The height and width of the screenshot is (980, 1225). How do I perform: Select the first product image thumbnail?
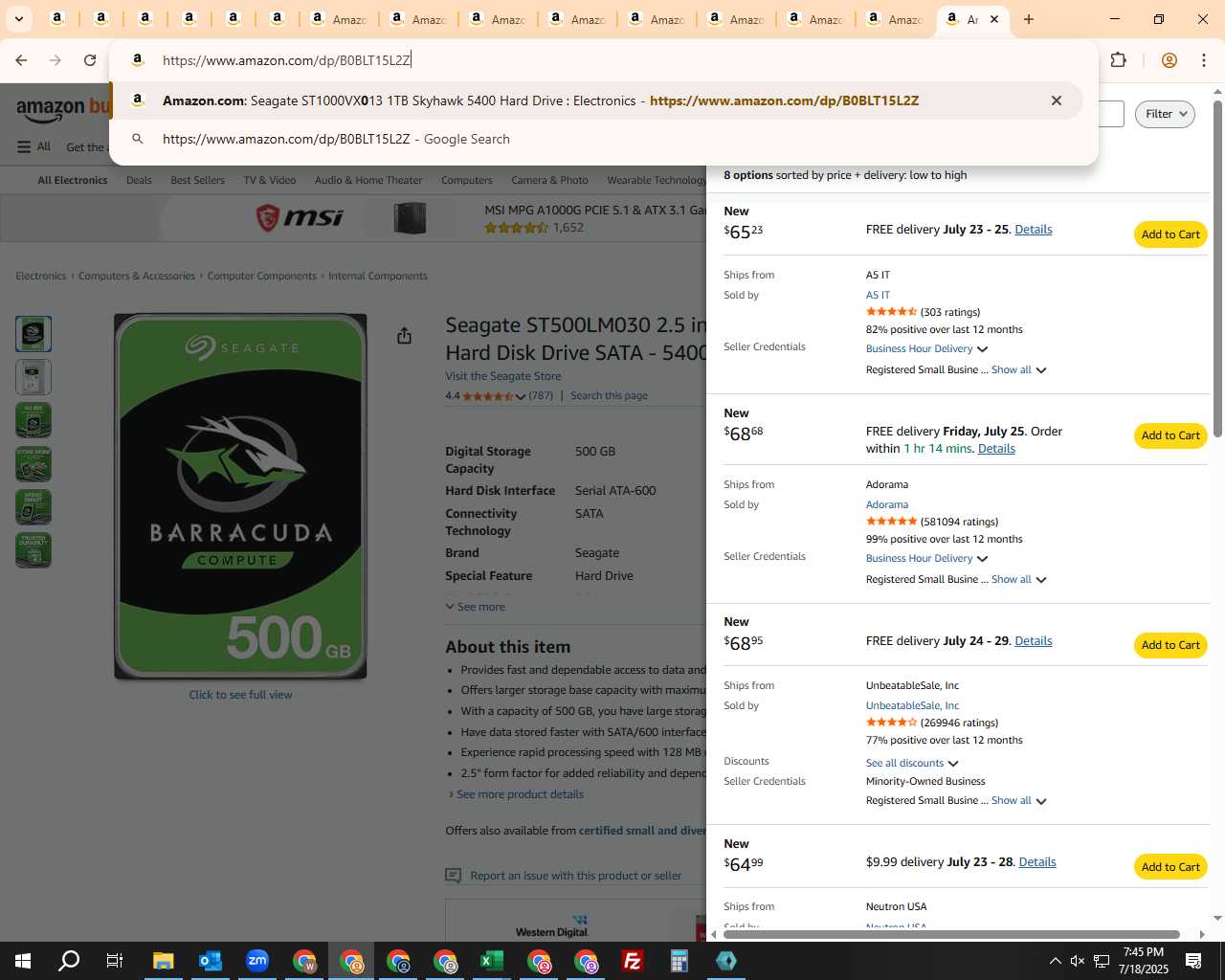[x=33, y=334]
